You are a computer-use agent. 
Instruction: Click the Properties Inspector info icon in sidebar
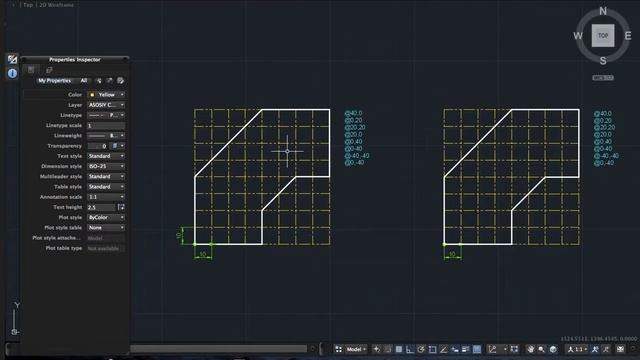pyautogui.click(x=12, y=73)
